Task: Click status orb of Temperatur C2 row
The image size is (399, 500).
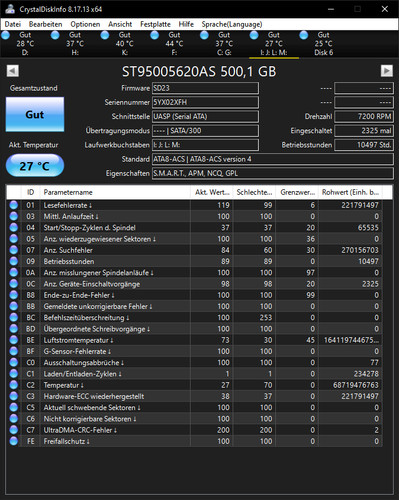Action: tap(14, 385)
